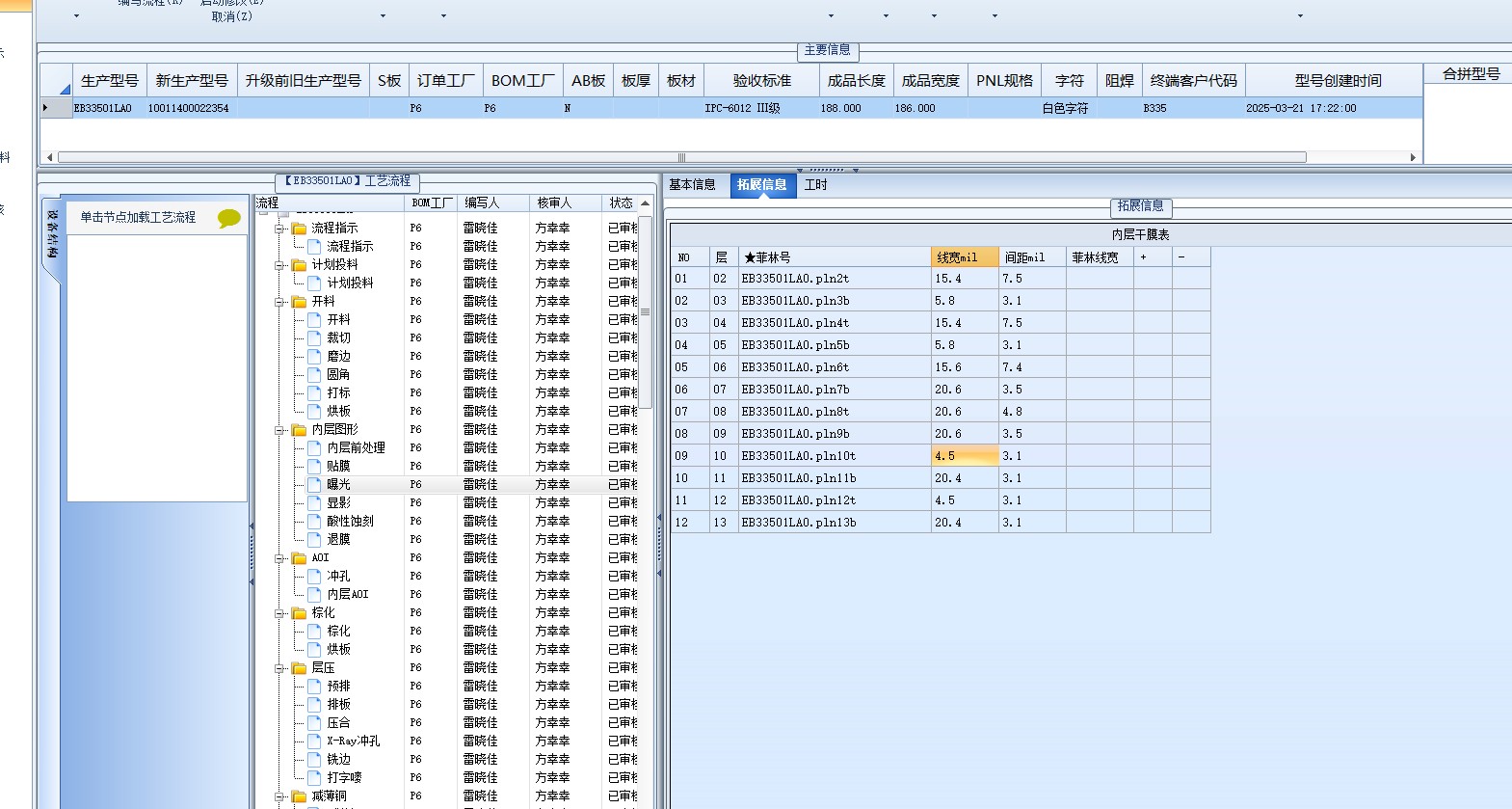Viewport: 1512px width, 809px height.
Task: Switch to the 拓展信息 tab
Action: point(762,185)
